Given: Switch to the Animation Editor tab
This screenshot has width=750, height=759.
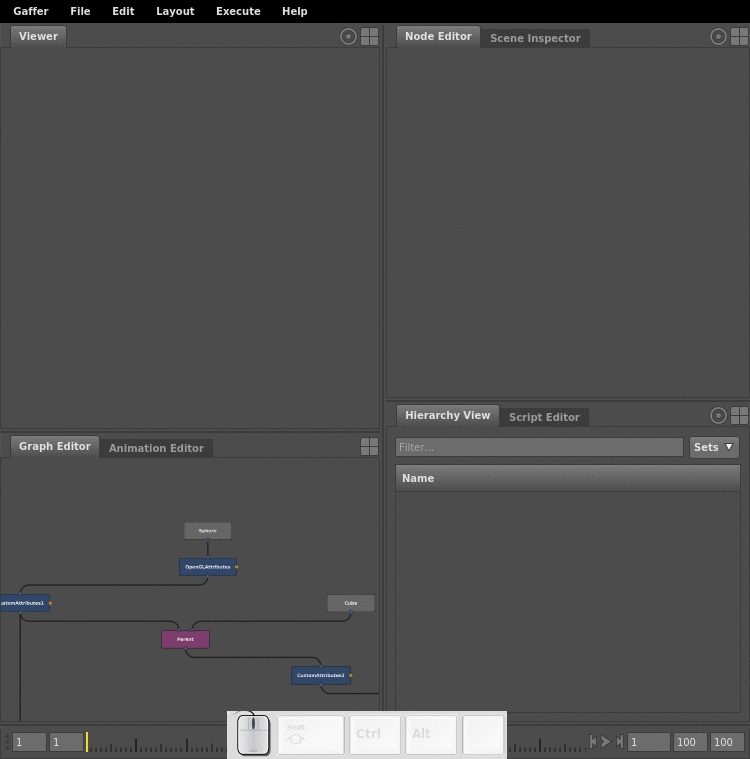Looking at the screenshot, I should [x=156, y=448].
